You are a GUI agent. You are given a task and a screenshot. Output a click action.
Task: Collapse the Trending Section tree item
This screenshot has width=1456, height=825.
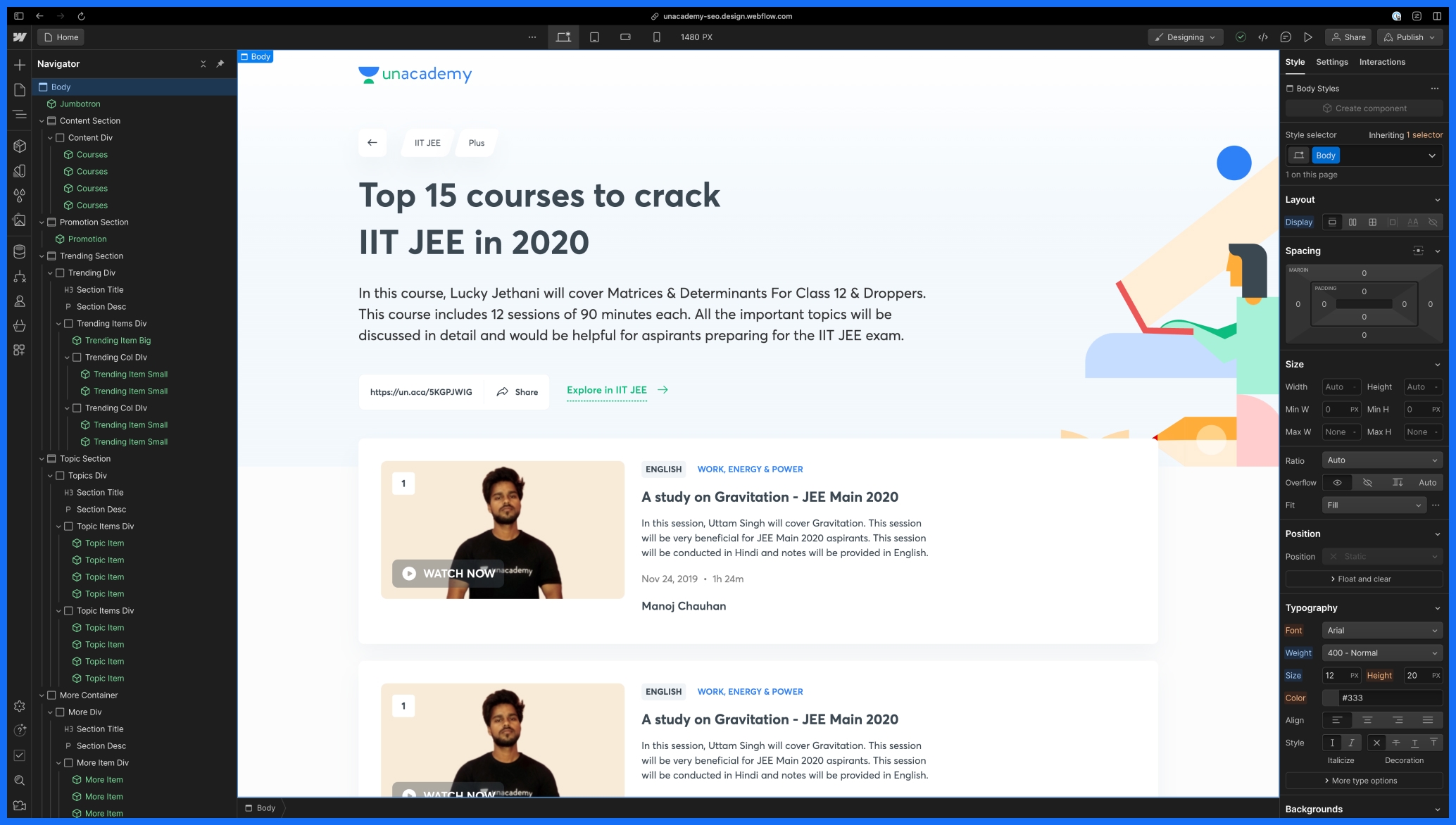pos(42,256)
